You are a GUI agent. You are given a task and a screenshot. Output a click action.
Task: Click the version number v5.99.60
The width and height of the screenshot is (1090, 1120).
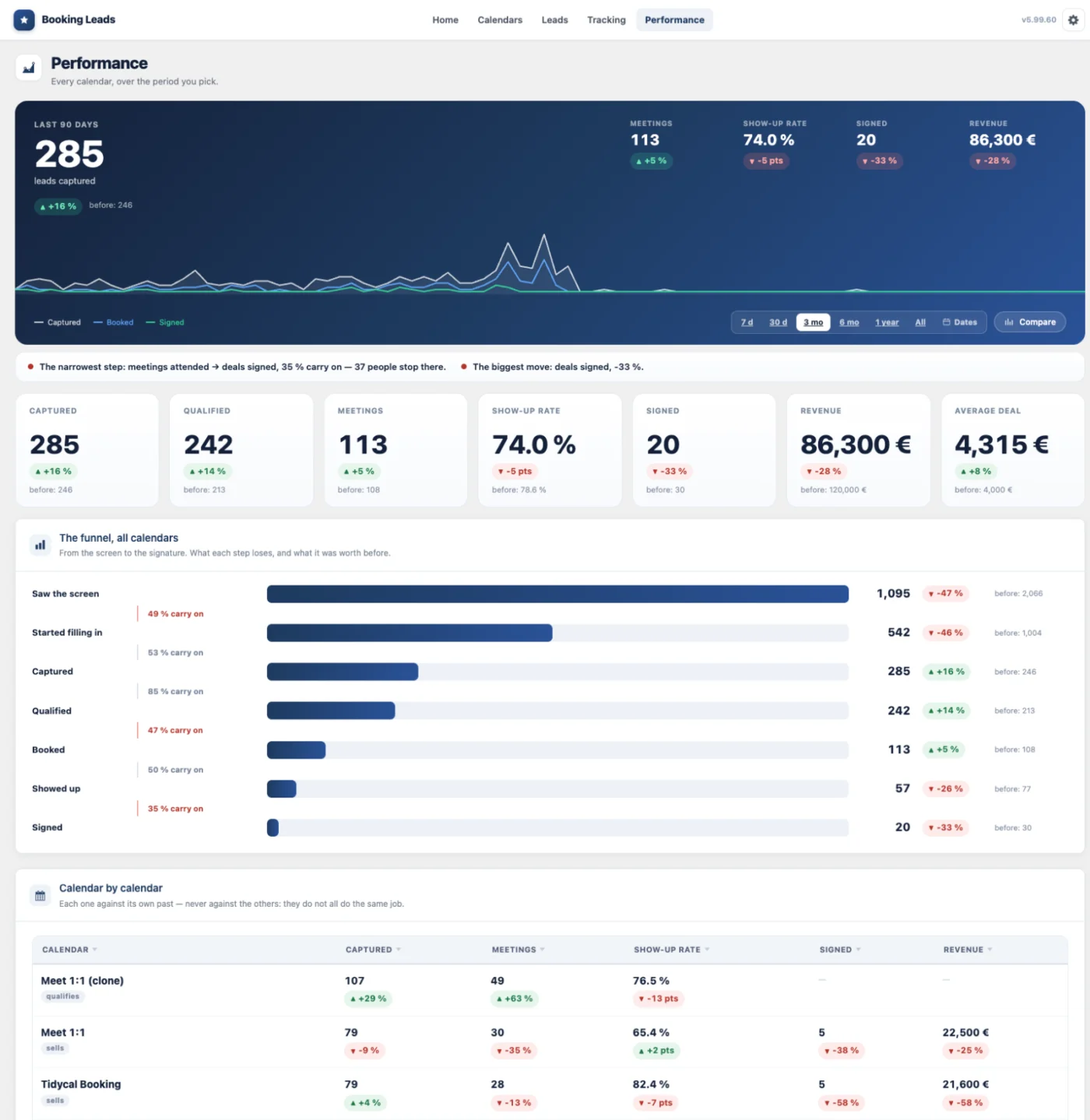(x=1039, y=20)
